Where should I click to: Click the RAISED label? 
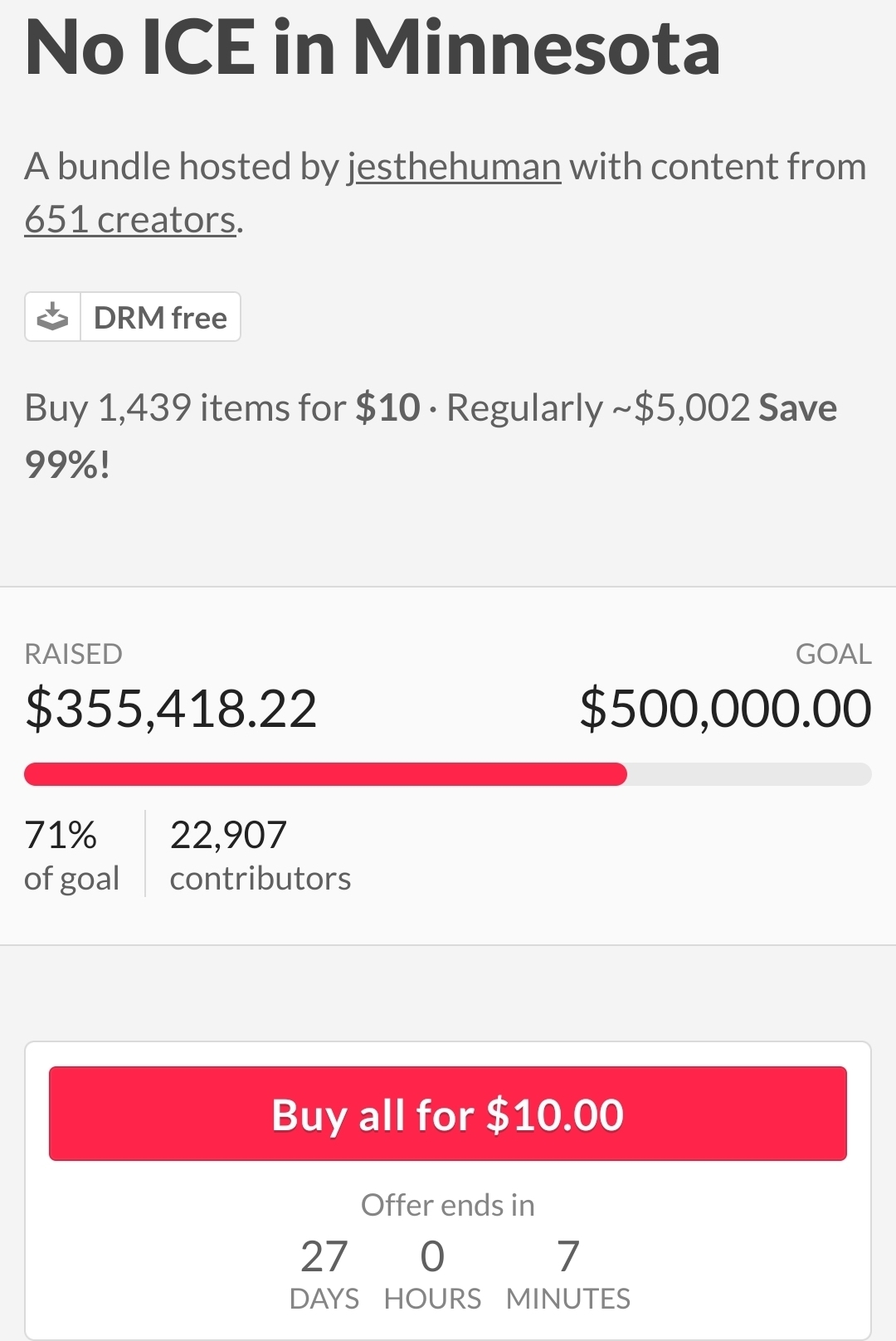pyautogui.click(x=73, y=654)
